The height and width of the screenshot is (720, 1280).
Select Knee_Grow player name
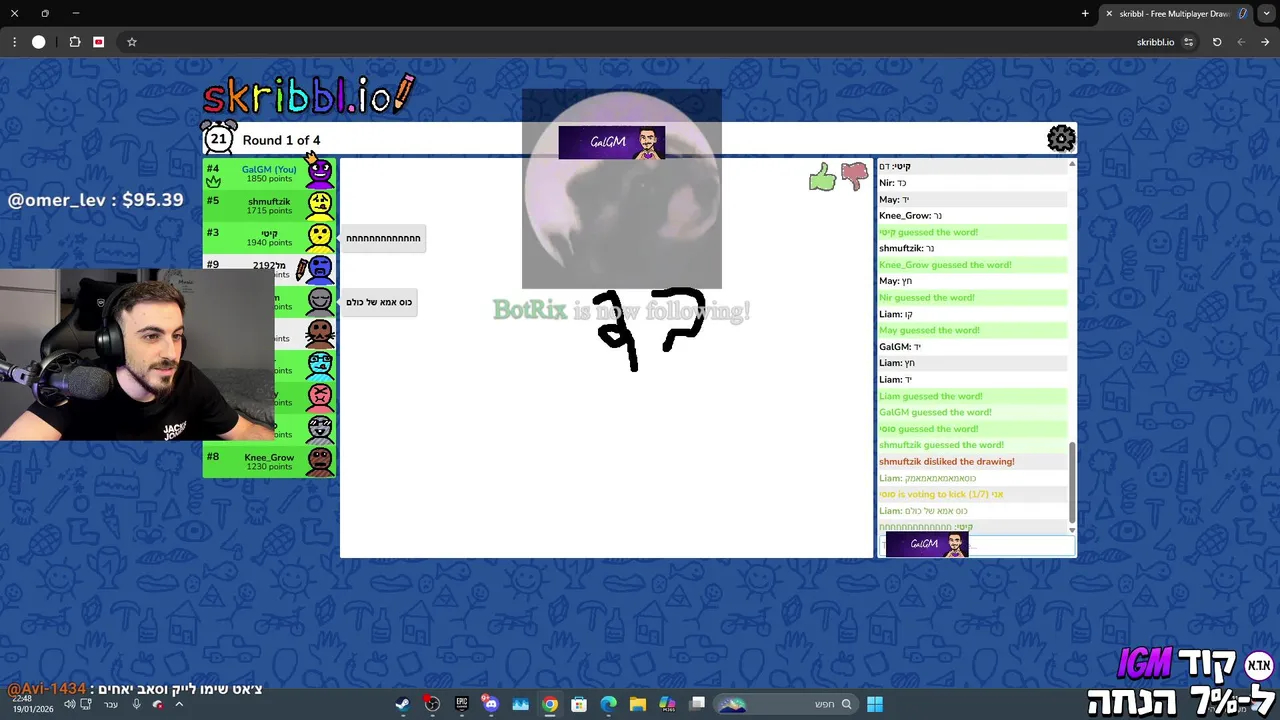269,457
